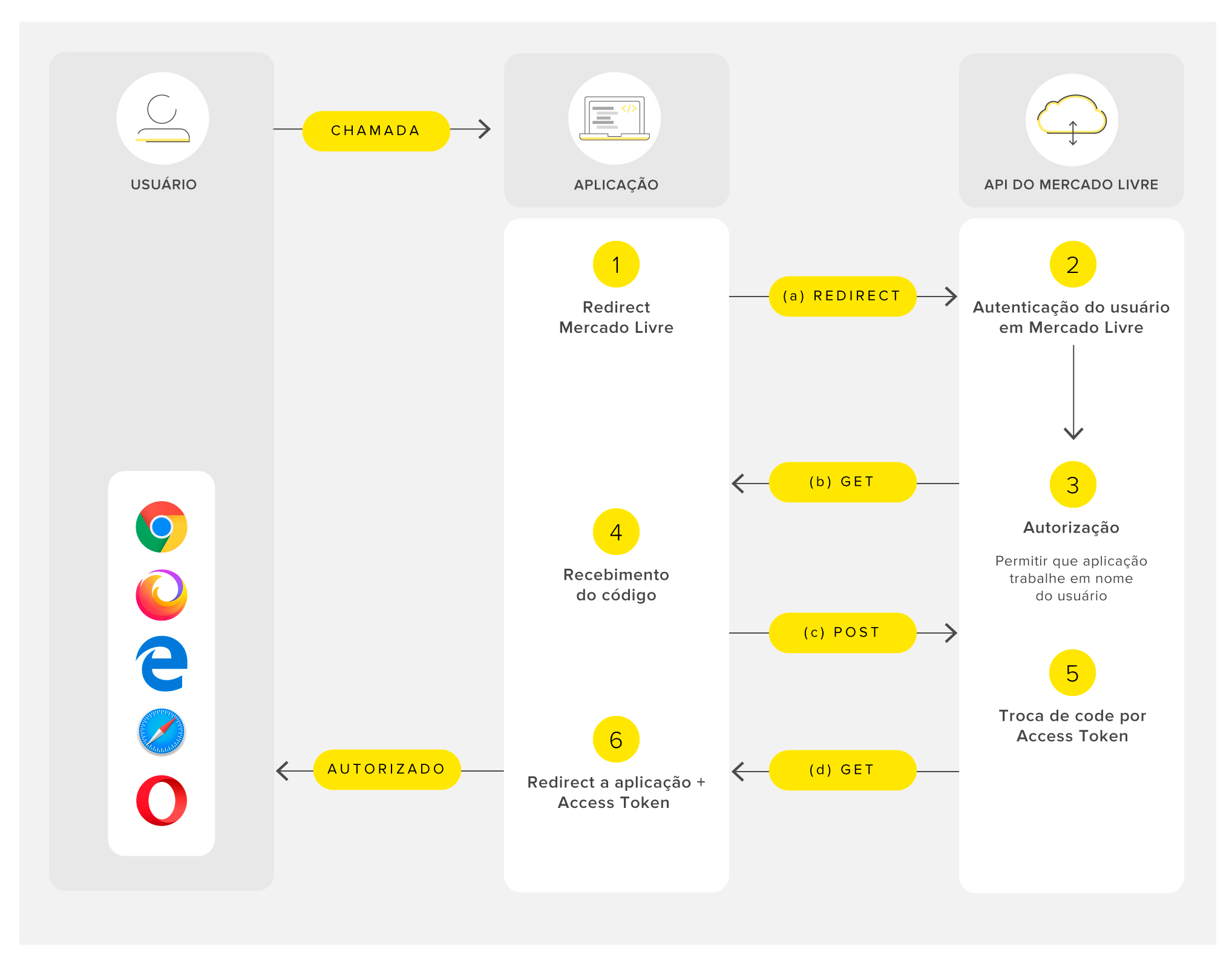The width and height of the screenshot is (1232, 958).
Task: Click the 'Redirect Mercado Livre' text
Action: 616,317
